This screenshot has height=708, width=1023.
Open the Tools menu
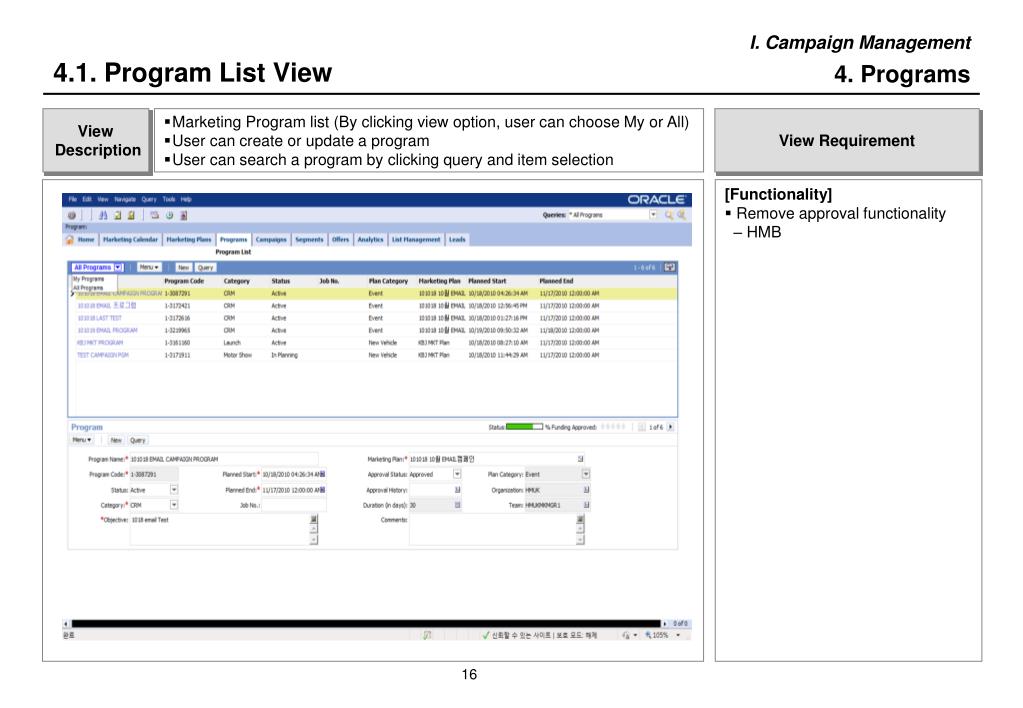click(x=169, y=200)
